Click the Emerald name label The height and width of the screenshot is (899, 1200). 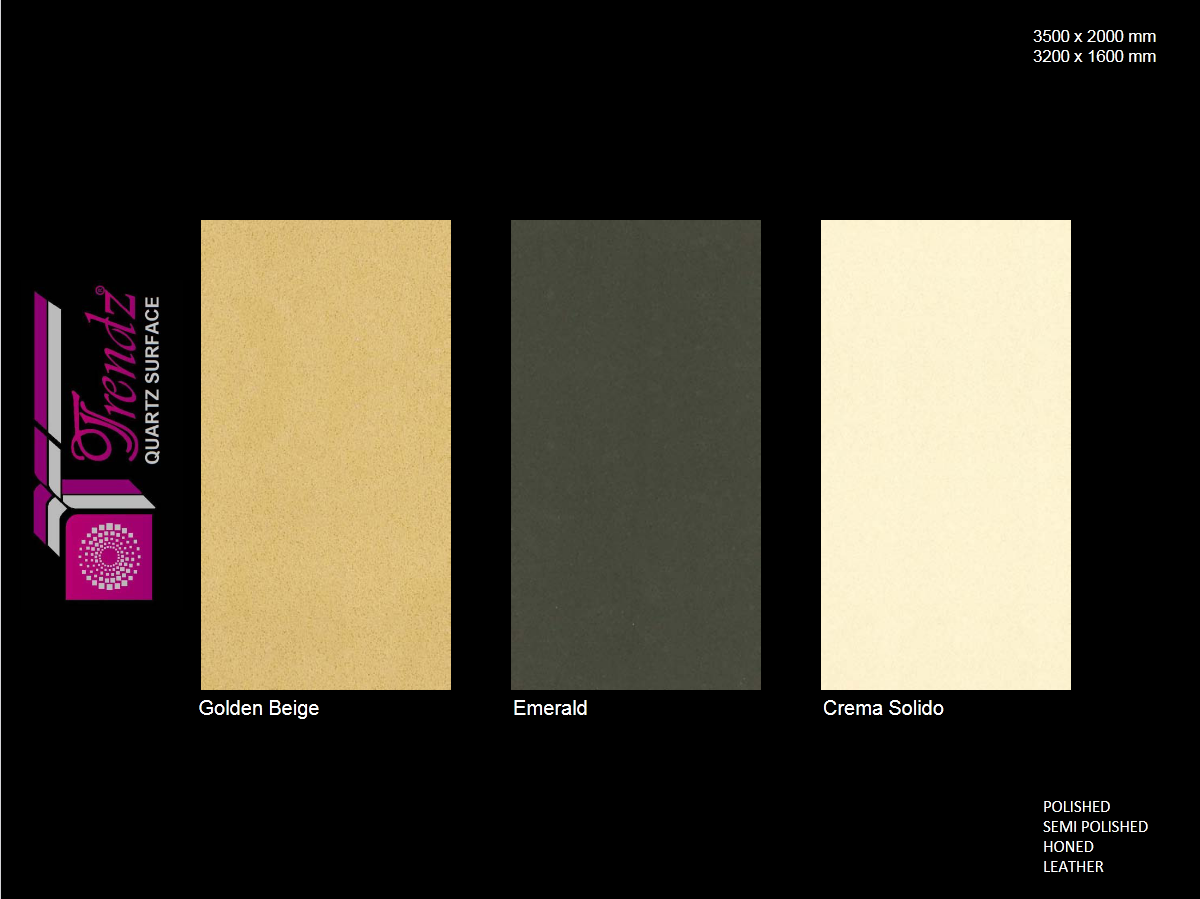[x=550, y=708]
